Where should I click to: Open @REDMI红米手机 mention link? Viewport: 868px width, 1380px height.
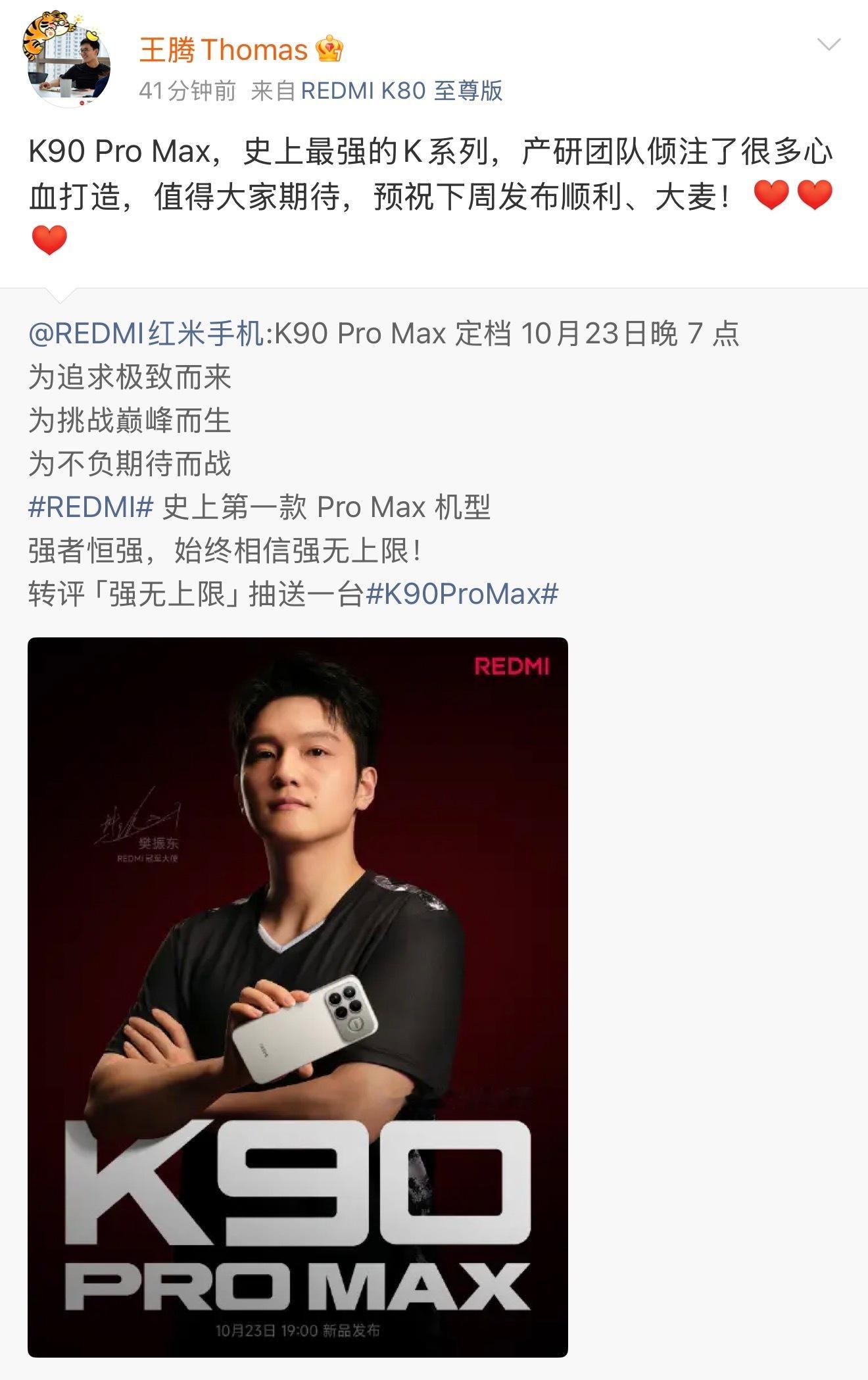coord(146,333)
